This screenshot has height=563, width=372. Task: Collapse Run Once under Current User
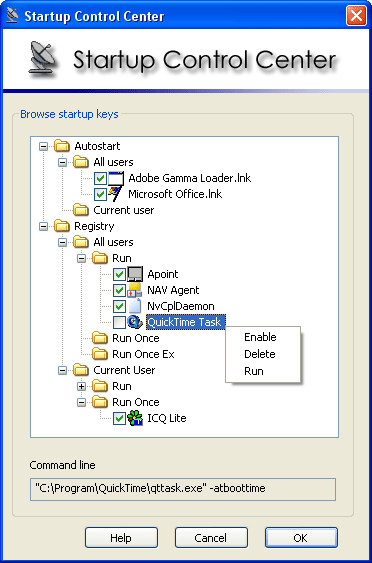tap(82, 402)
